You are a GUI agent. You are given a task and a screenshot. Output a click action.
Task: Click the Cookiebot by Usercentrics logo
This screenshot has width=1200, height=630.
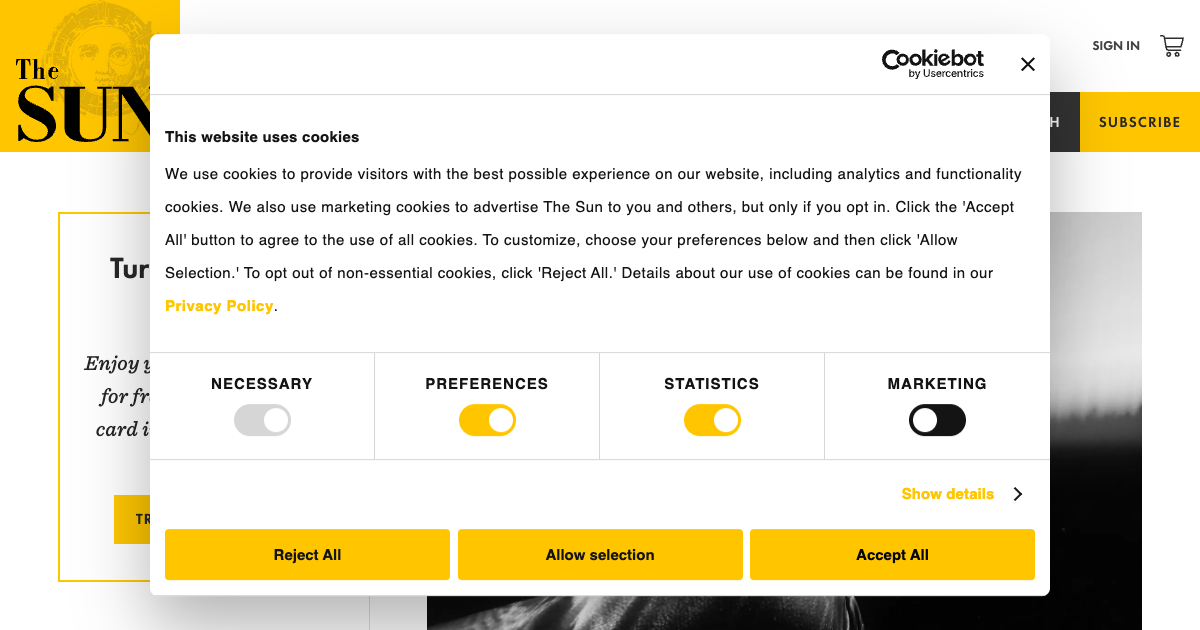932,64
